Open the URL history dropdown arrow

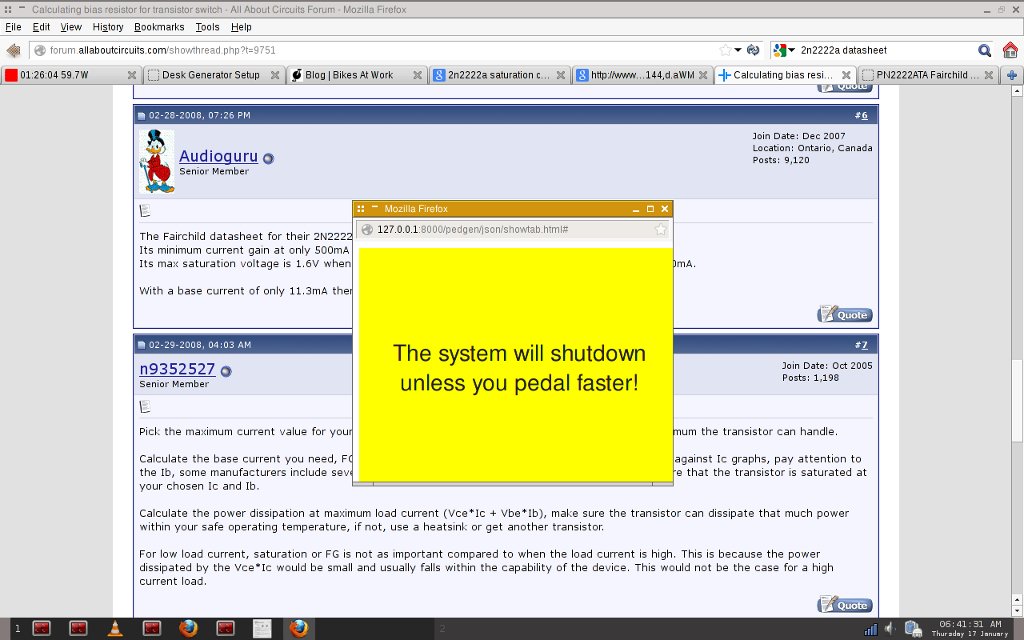[x=738, y=50]
